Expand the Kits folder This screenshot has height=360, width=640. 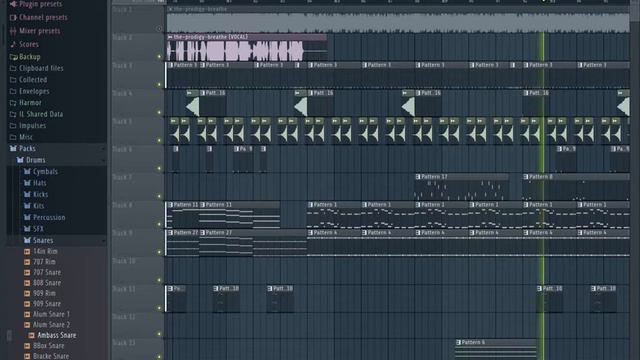point(27,206)
